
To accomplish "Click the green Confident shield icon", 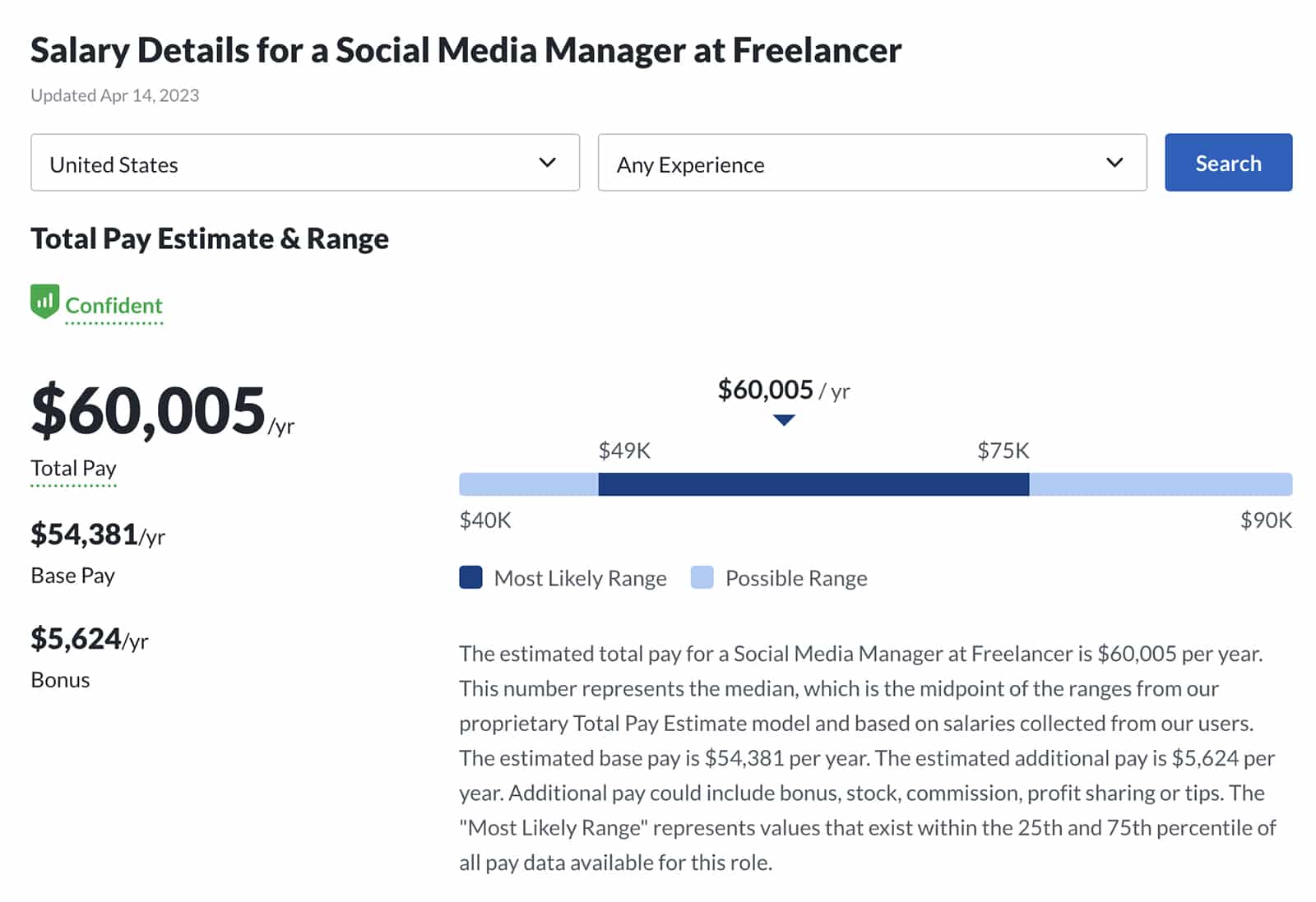I will click(44, 301).
